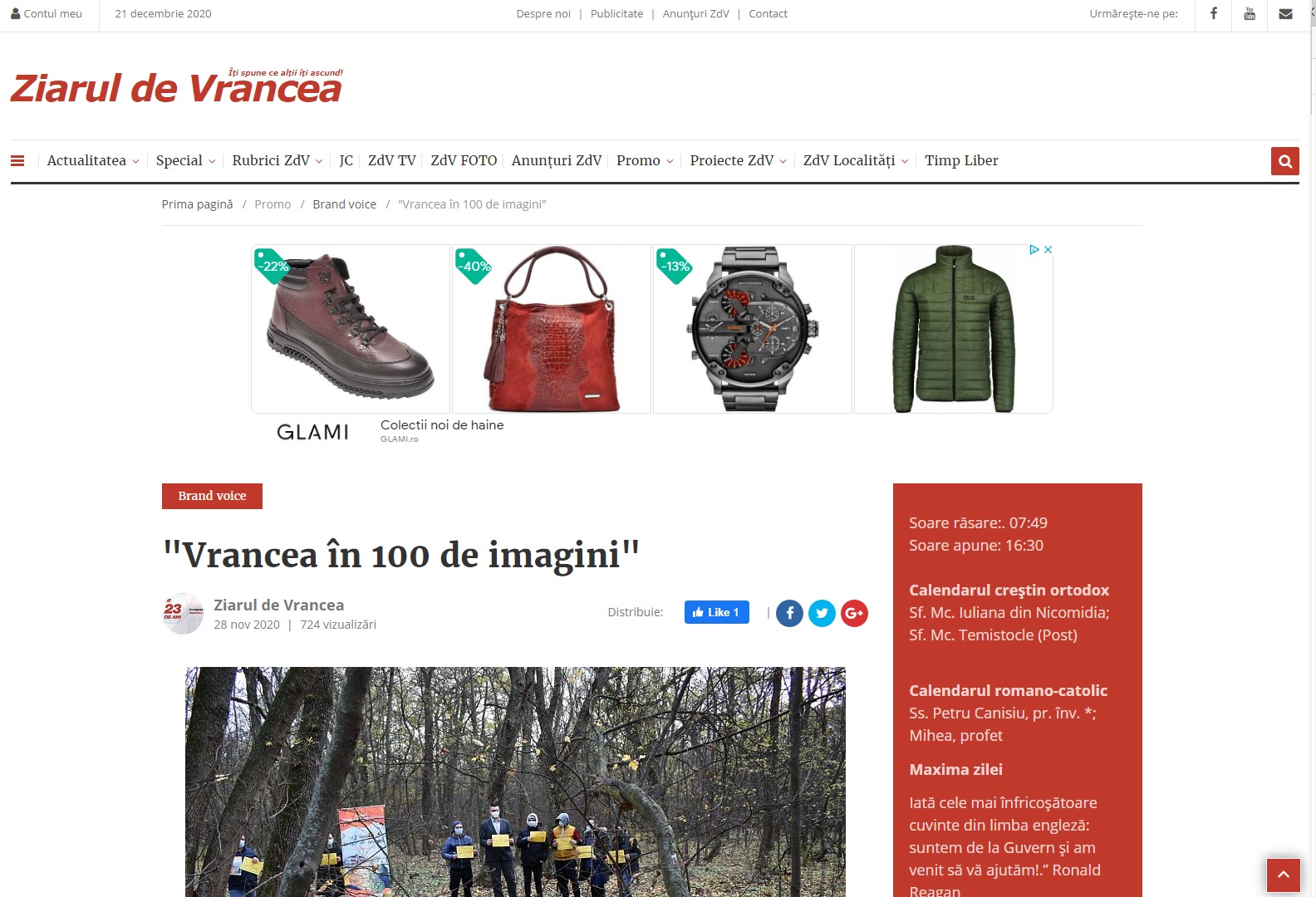
Task: Click the red search magnifier button
Action: coord(1284,161)
